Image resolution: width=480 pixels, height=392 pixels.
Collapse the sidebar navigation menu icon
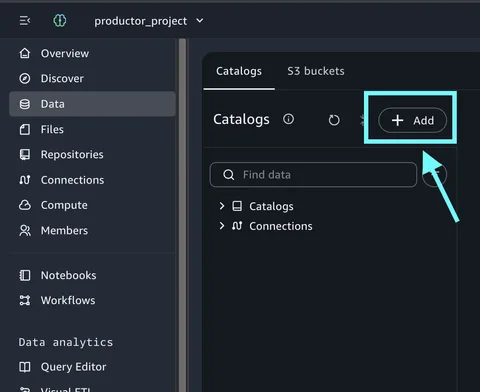tap(25, 21)
